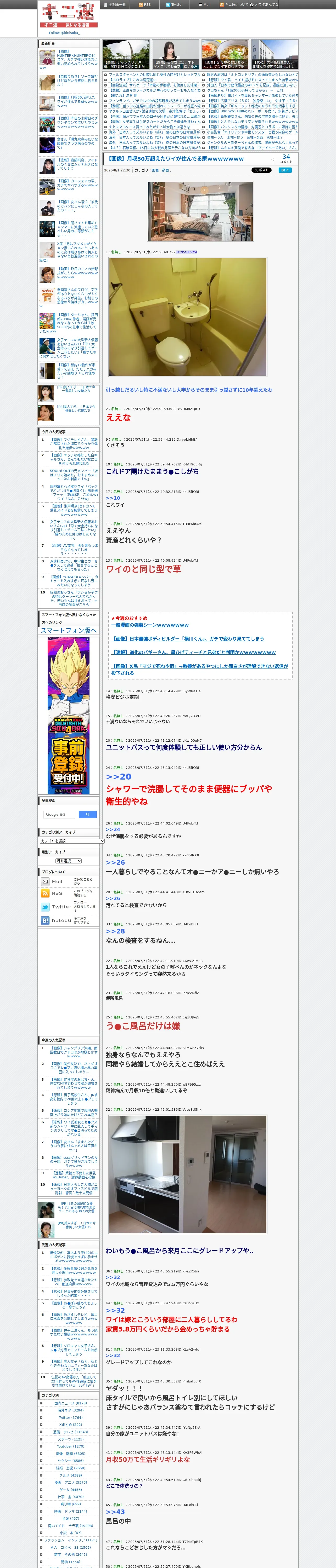Open X民「マジで死ねや岡」 recommended link
The image size is (336, 1568).
click(x=199, y=670)
